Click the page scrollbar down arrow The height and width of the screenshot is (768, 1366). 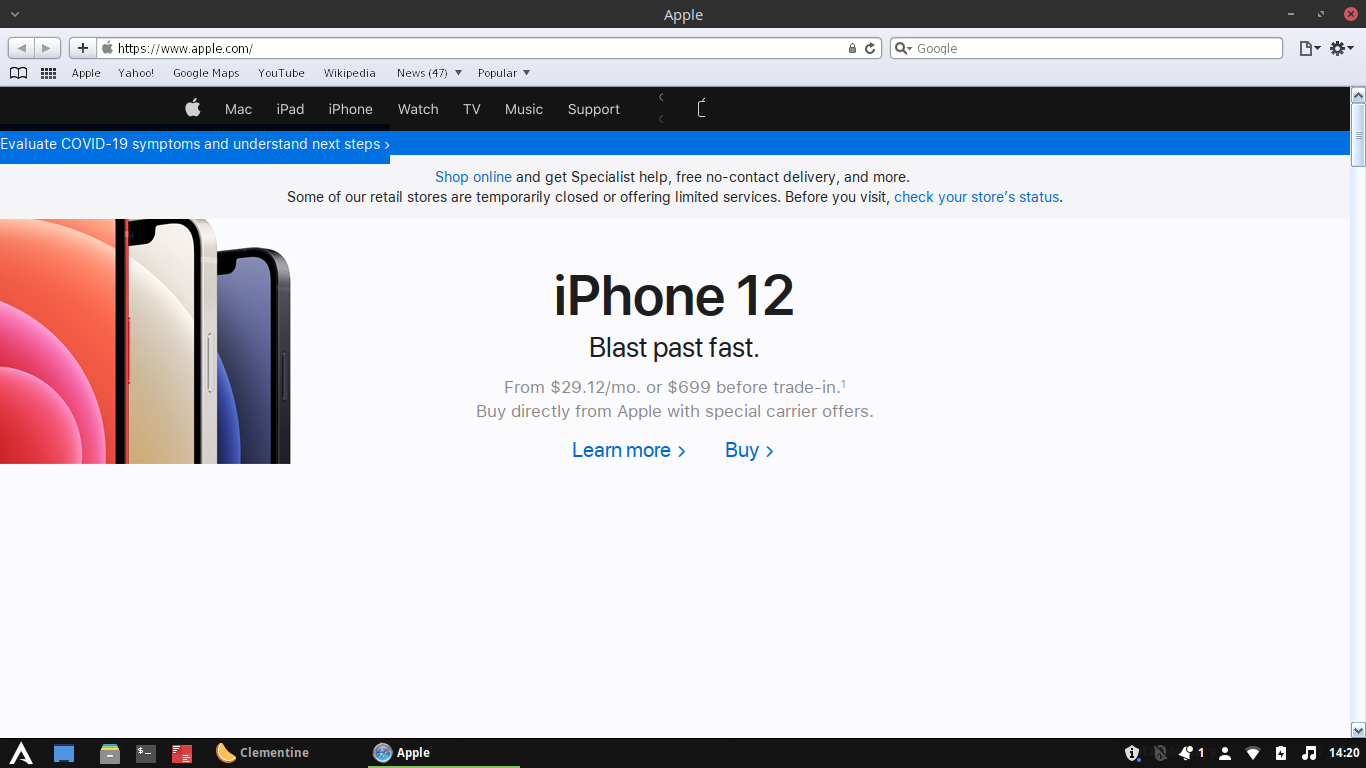(x=1358, y=730)
